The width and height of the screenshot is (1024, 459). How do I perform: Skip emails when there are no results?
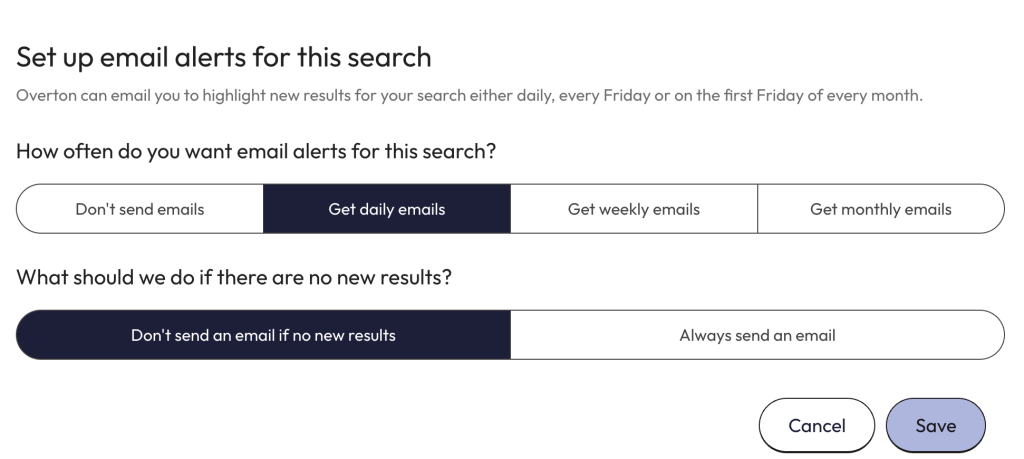pyautogui.click(x=263, y=335)
